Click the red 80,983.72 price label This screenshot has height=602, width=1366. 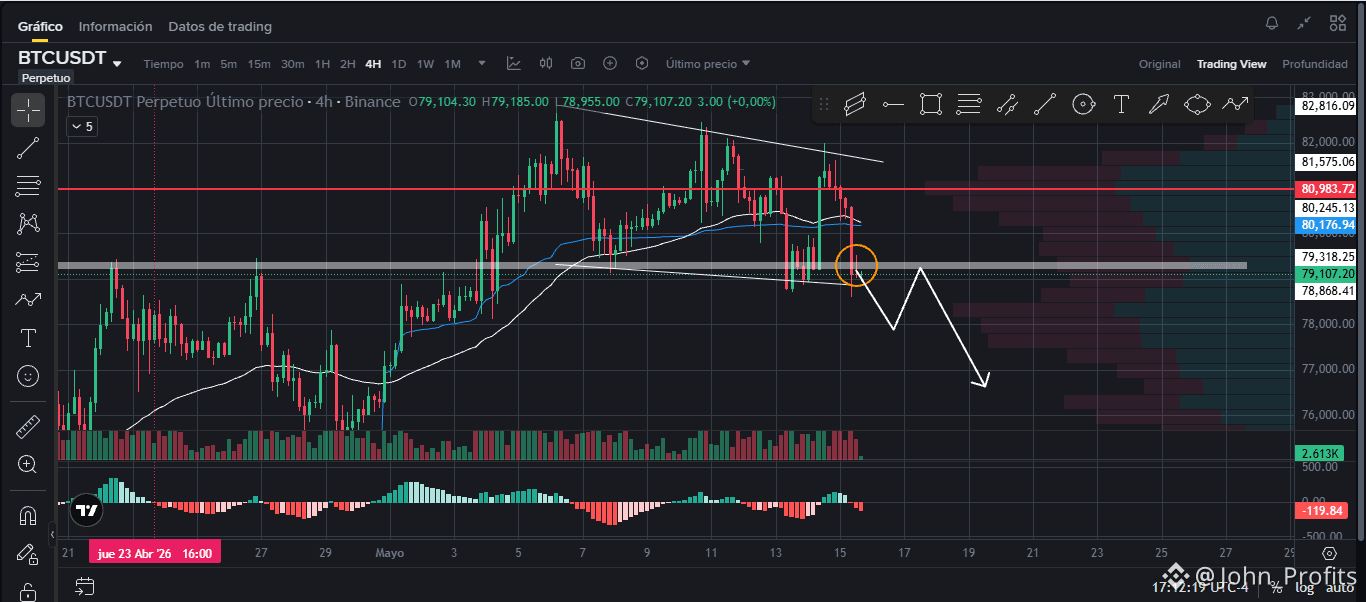[1327, 189]
